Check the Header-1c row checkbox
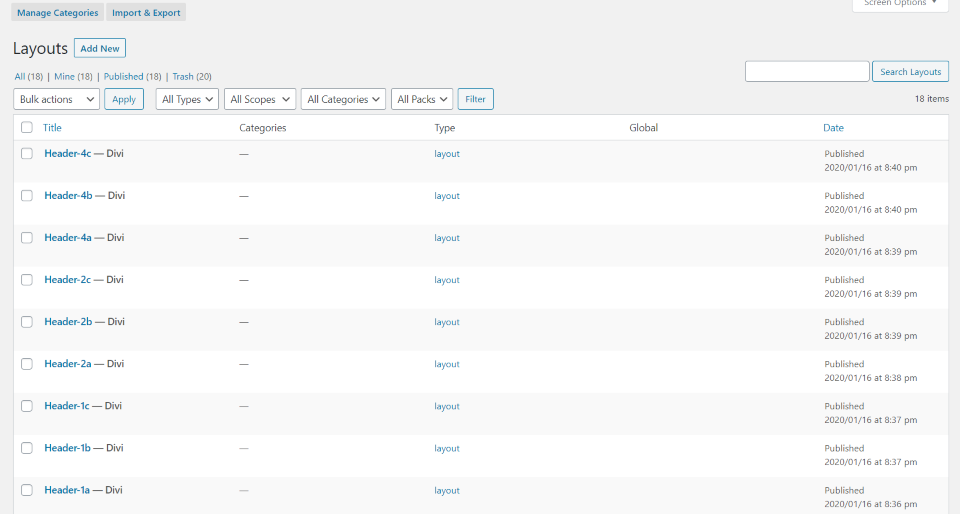960x514 pixels. click(x=27, y=406)
